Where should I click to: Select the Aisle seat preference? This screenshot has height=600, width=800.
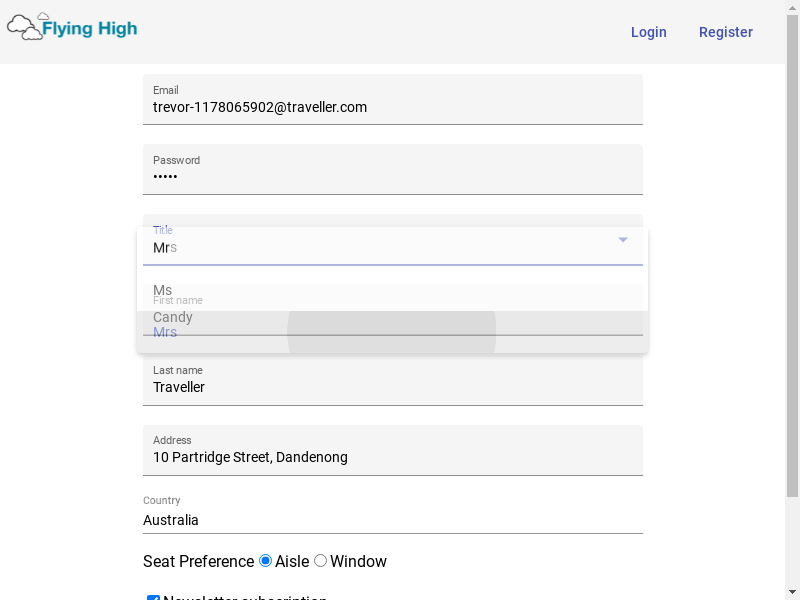(266, 561)
